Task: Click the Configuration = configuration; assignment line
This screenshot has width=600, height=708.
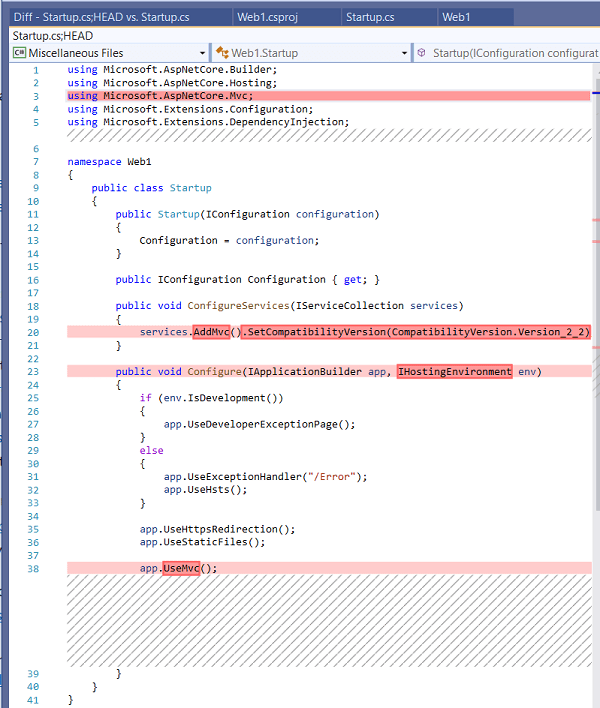Action: point(229,240)
